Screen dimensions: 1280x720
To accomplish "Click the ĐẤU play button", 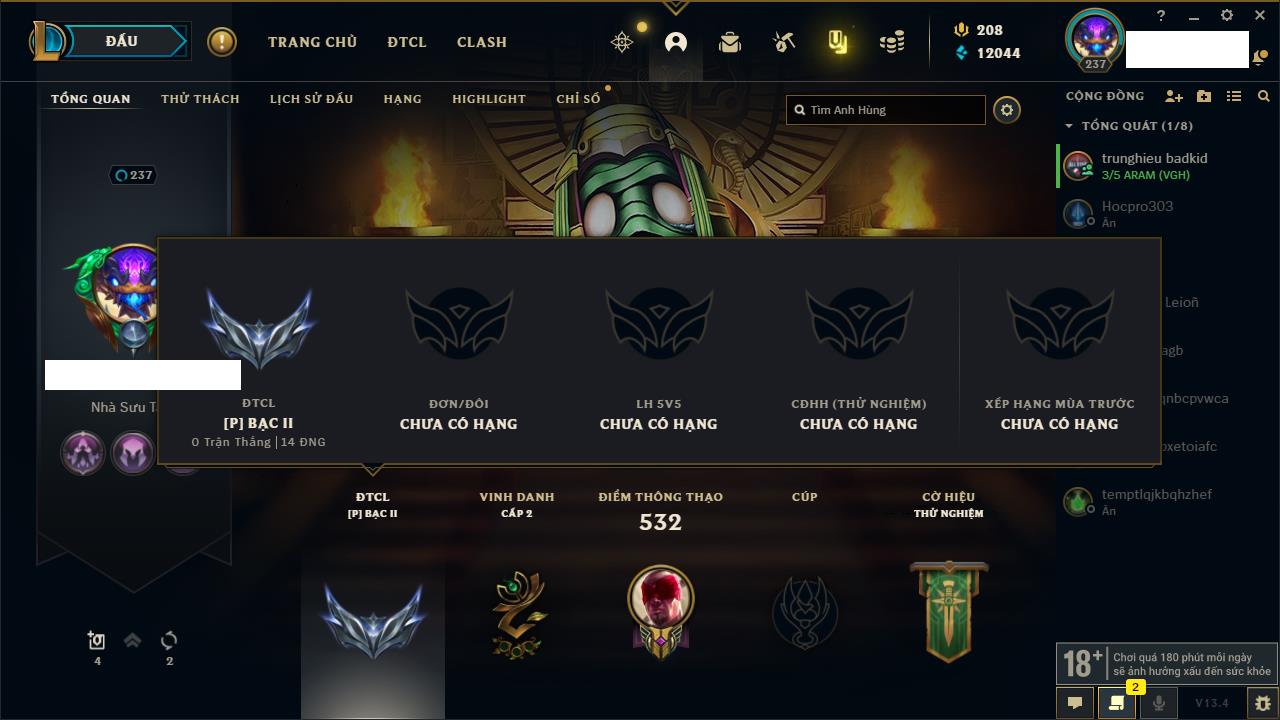I will [122, 41].
